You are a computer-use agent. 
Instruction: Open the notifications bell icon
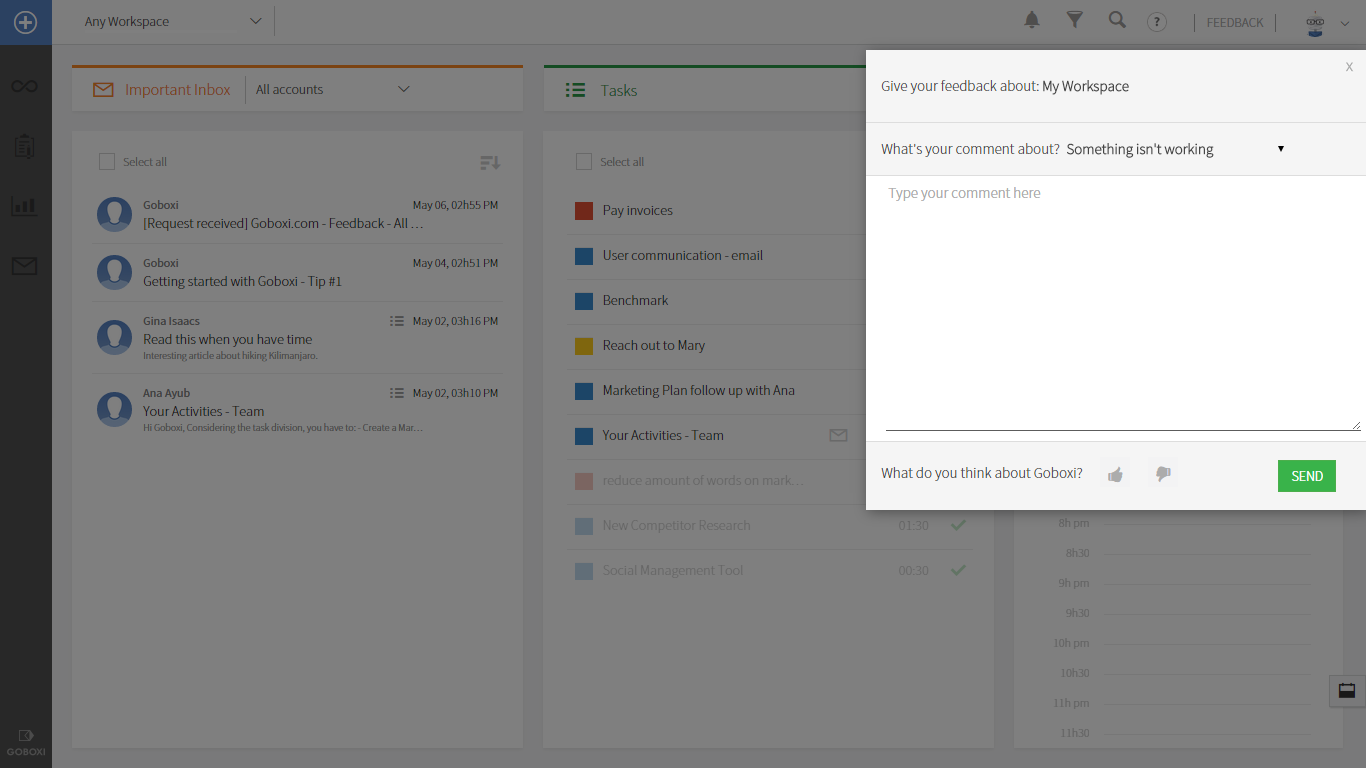pos(1032,21)
